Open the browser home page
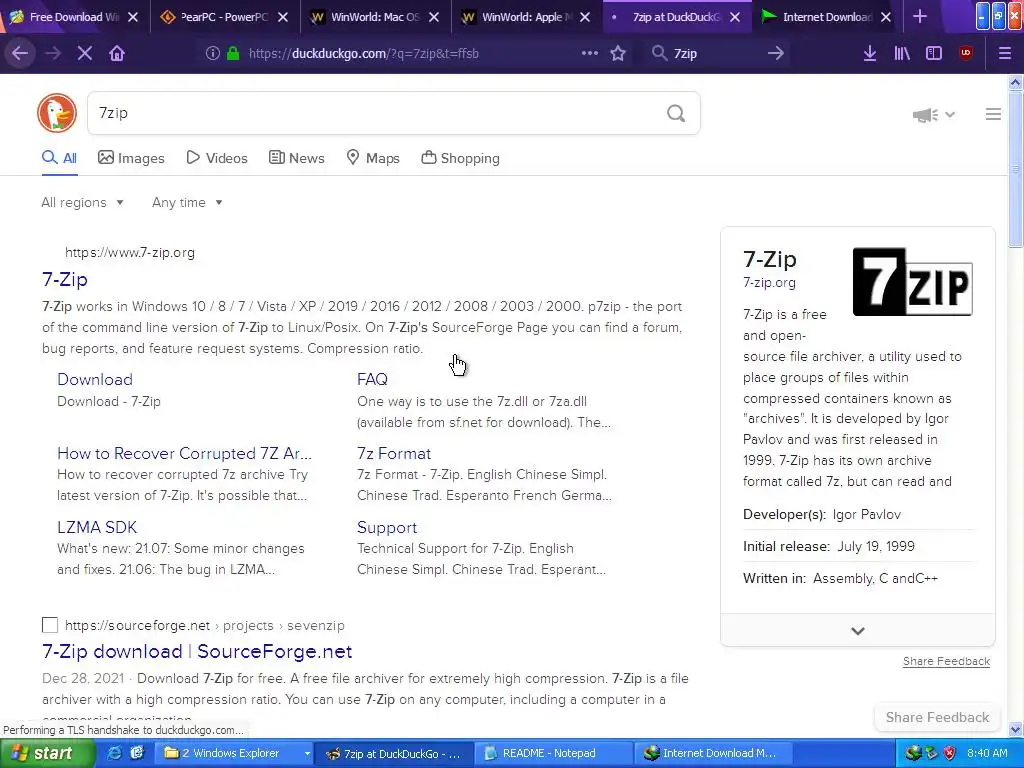The image size is (1024, 768). pyautogui.click(x=117, y=54)
